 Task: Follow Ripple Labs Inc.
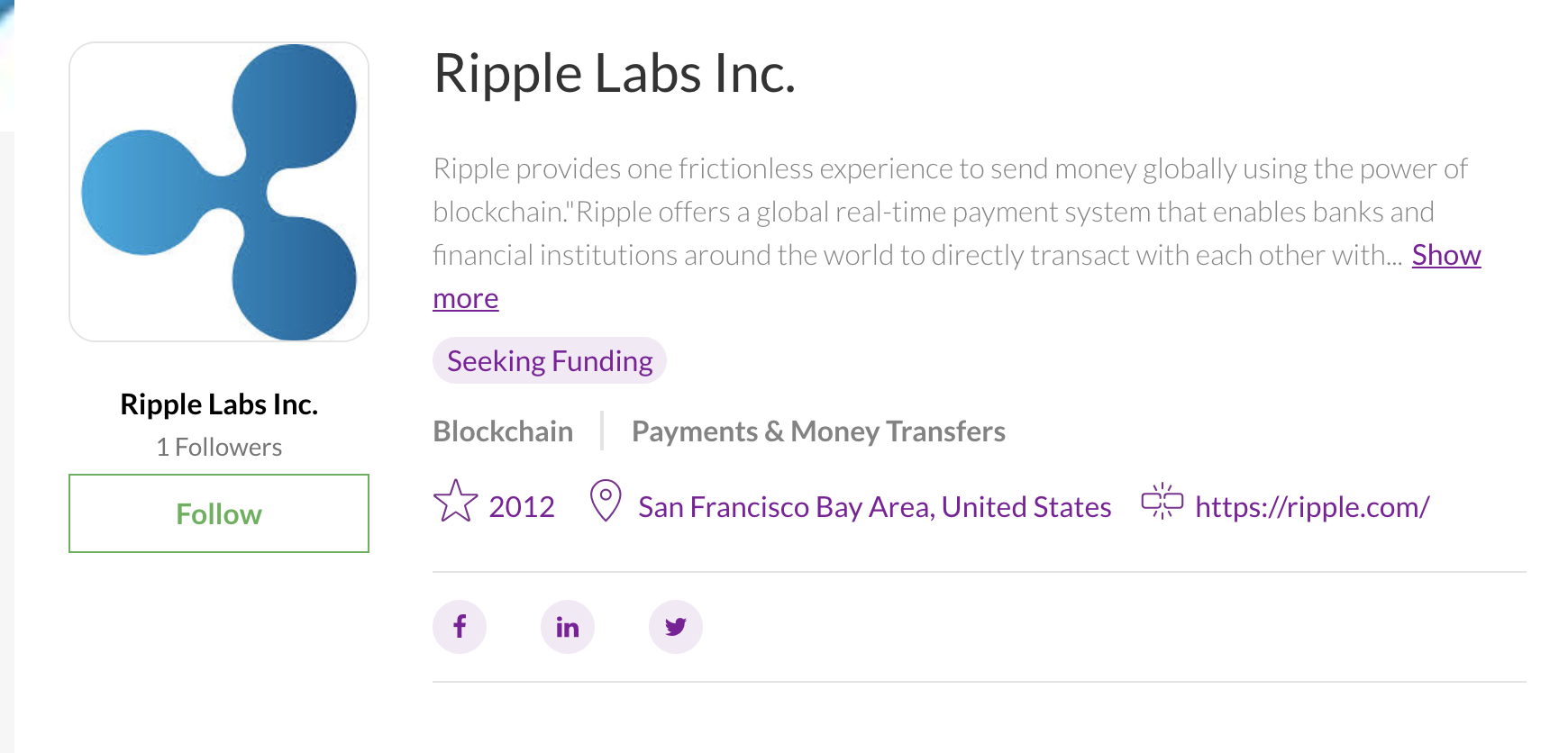pos(219,513)
